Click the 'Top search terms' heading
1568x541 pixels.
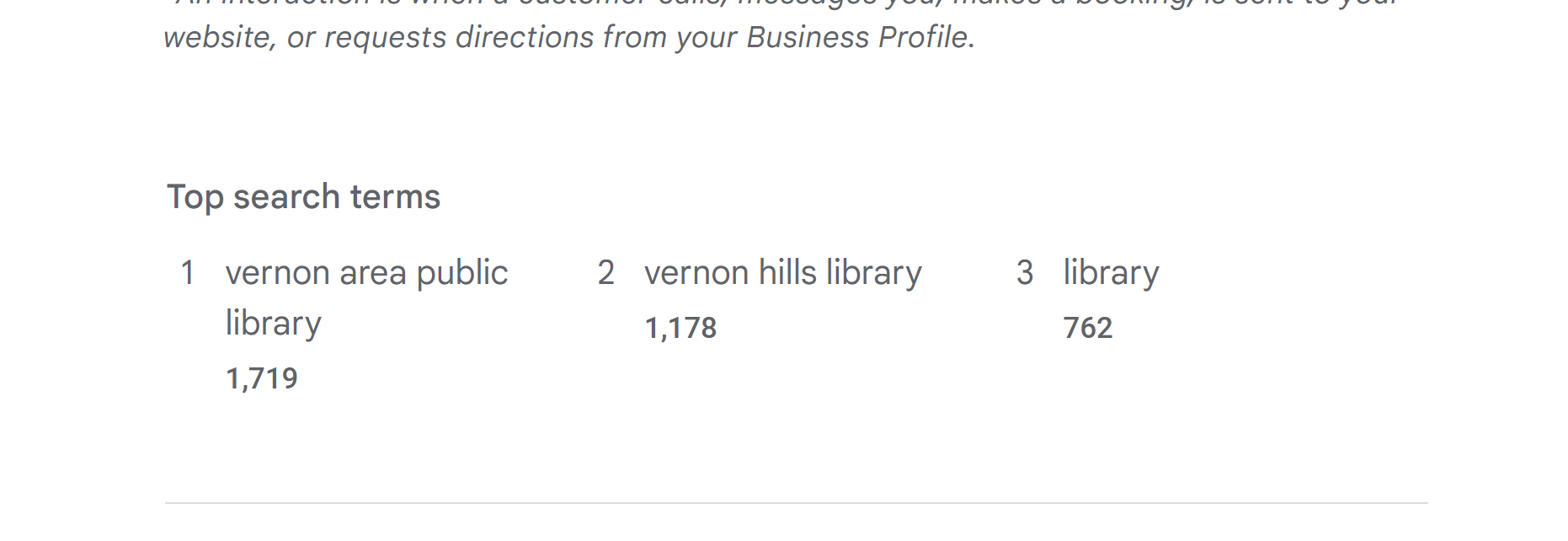pos(303,197)
